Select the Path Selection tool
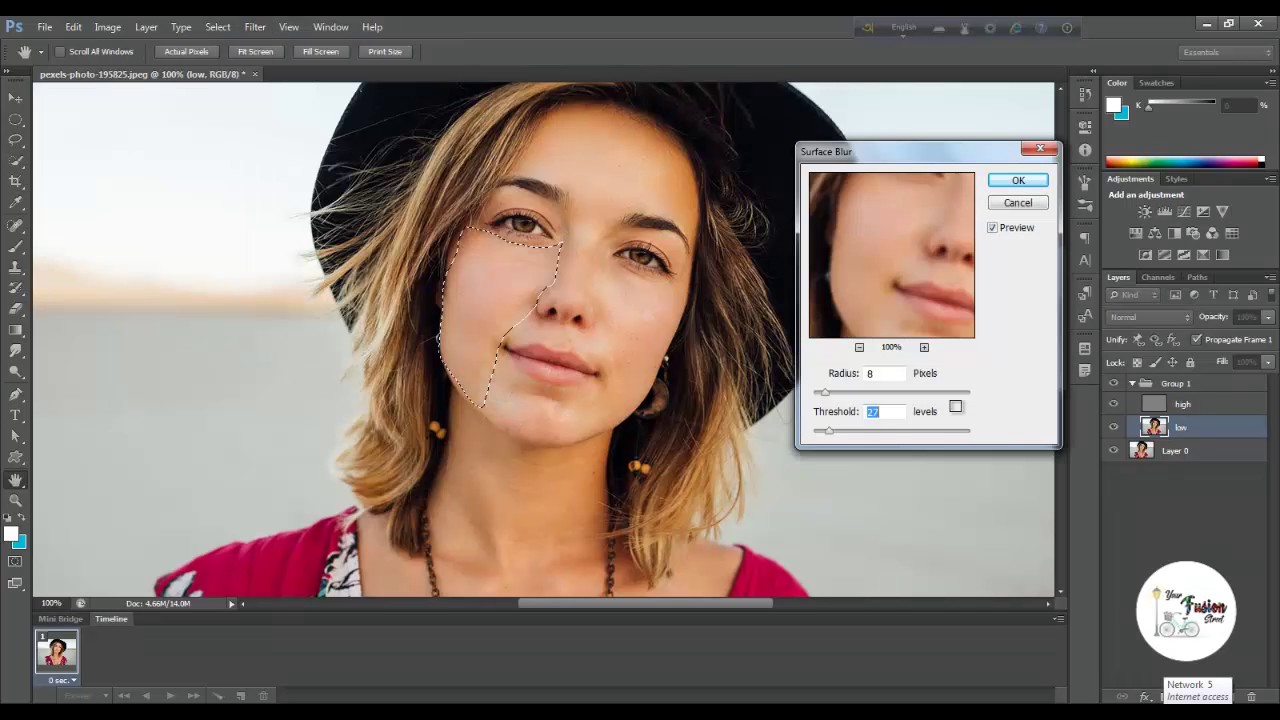The height and width of the screenshot is (720, 1280). (16, 436)
